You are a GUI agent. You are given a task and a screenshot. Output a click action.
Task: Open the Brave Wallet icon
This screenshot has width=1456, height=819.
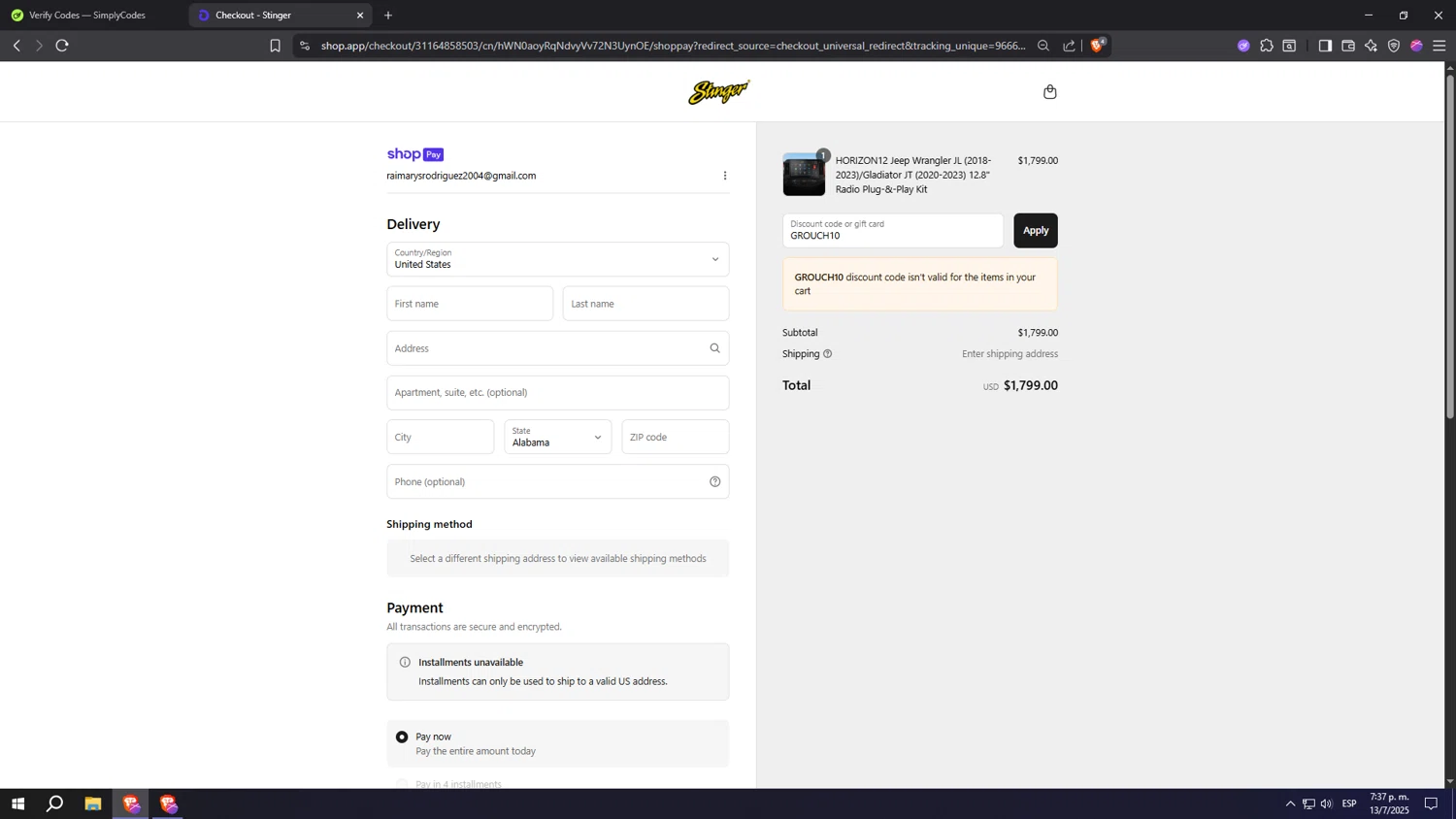pos(1348,46)
